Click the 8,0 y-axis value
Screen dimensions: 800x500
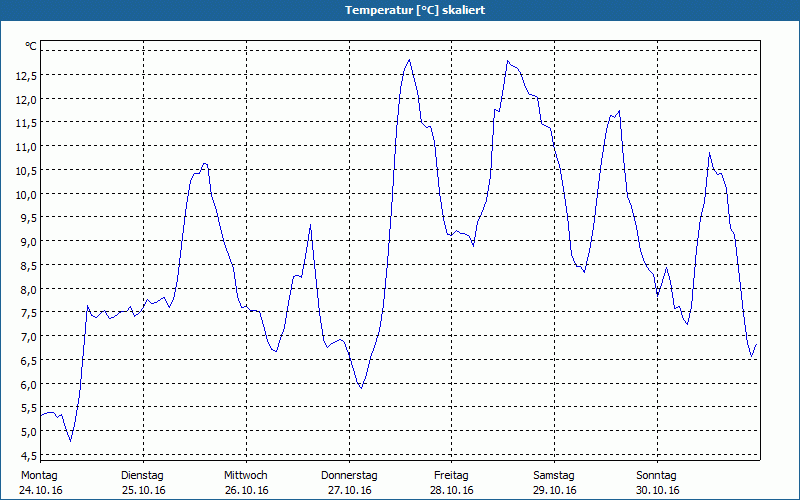pos(29,289)
